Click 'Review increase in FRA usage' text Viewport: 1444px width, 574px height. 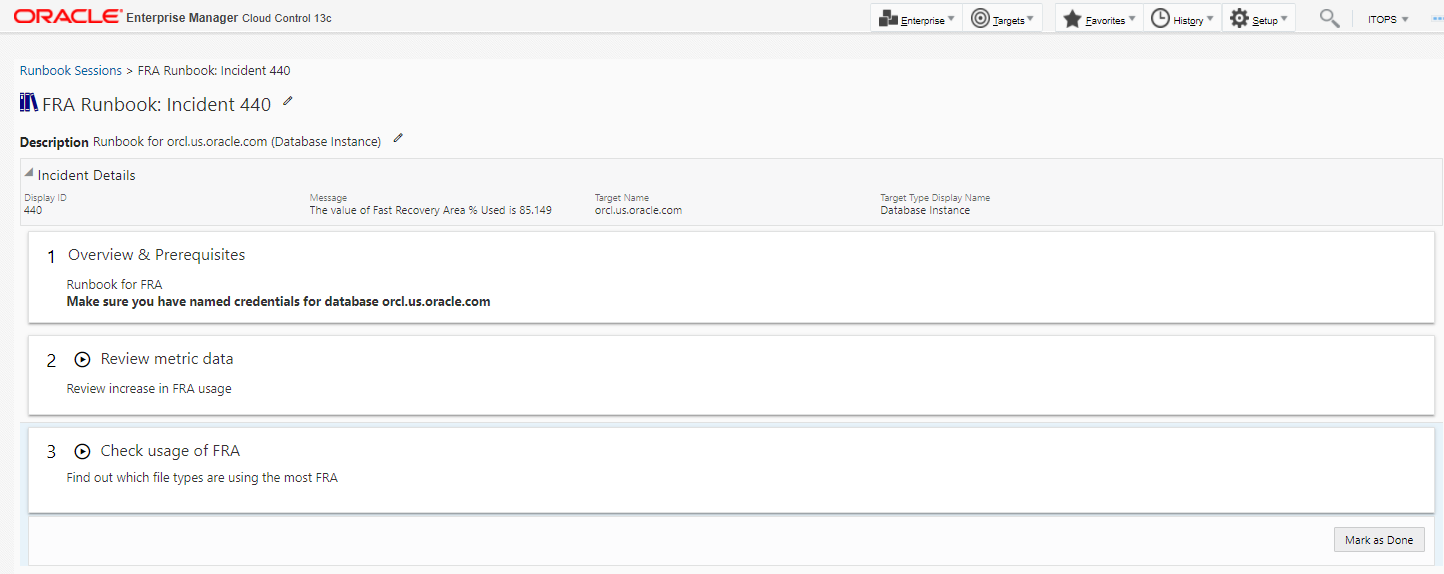point(149,389)
